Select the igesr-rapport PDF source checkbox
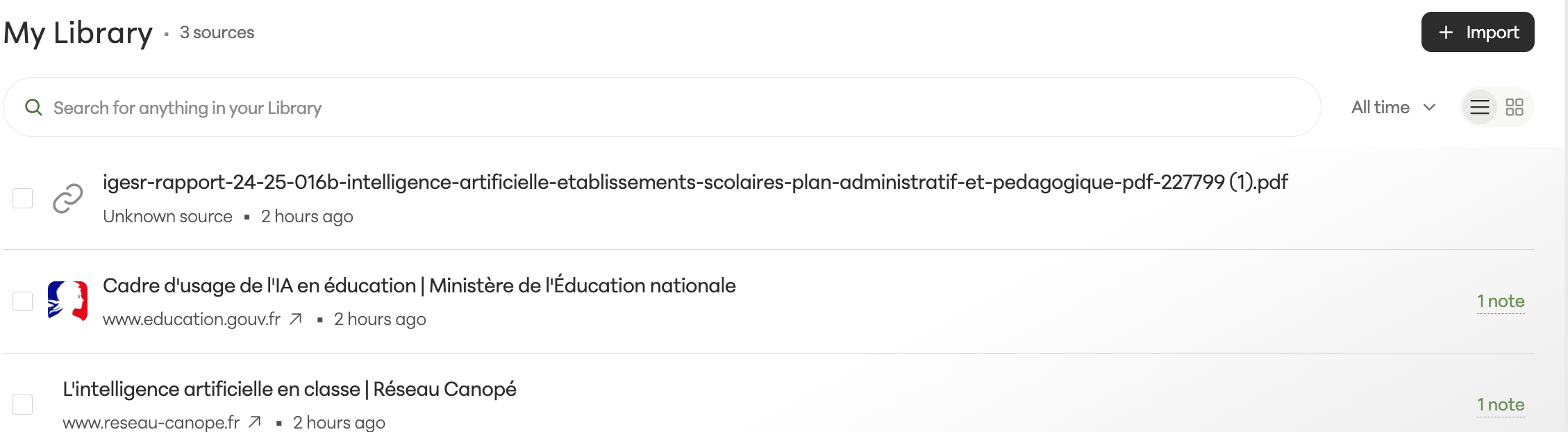This screenshot has height=432, width=1568. 23,199
